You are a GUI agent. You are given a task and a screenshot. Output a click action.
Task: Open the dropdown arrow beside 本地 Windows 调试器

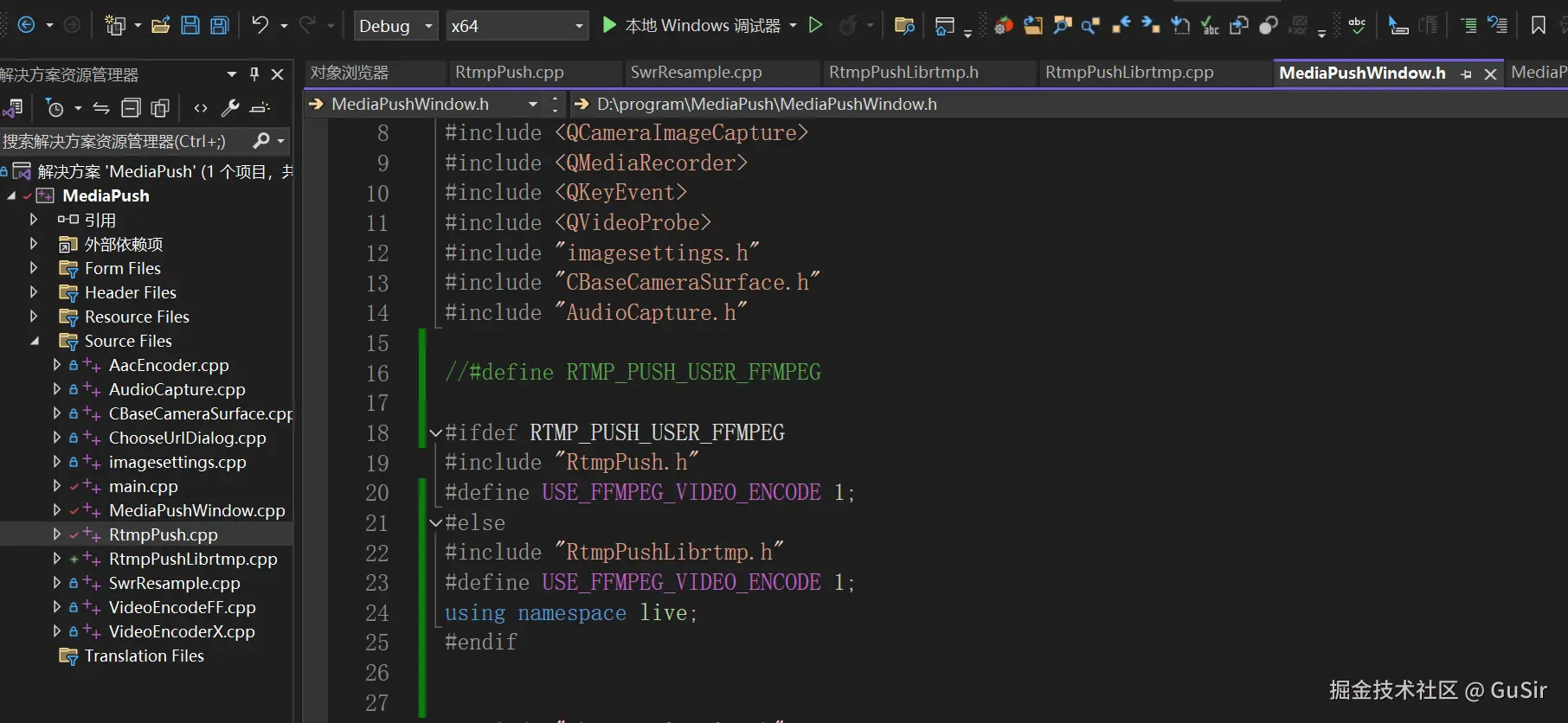pyautogui.click(x=793, y=25)
